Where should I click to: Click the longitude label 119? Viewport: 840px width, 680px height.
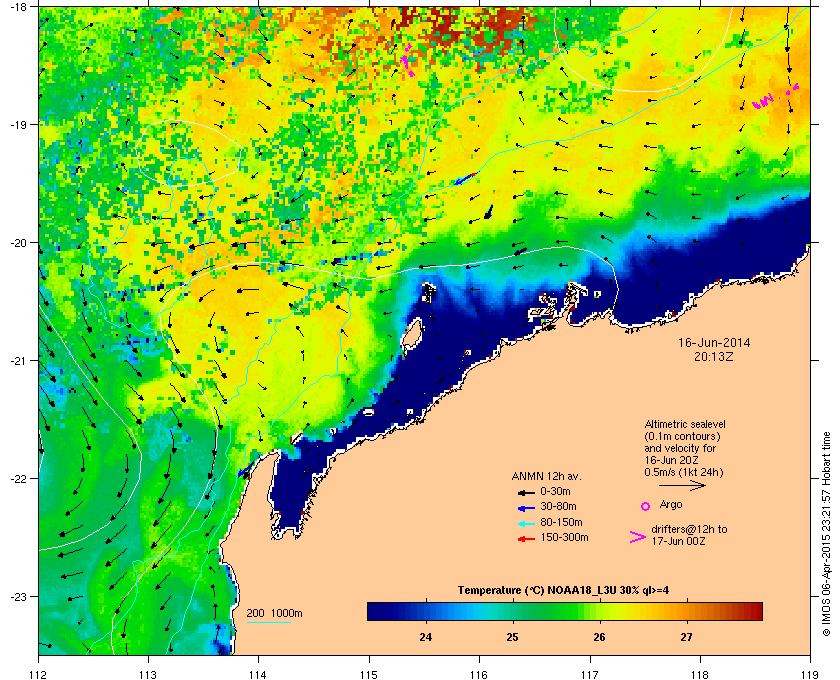coord(810,674)
